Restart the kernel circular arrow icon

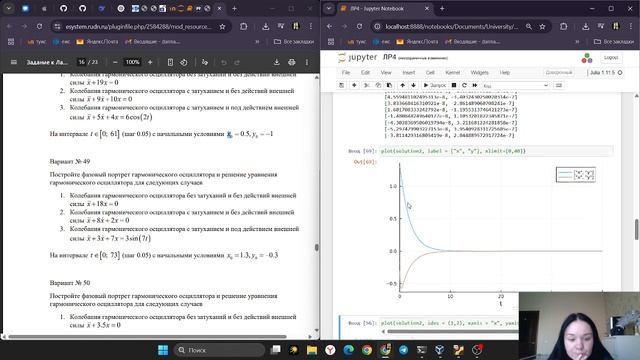click(x=464, y=85)
